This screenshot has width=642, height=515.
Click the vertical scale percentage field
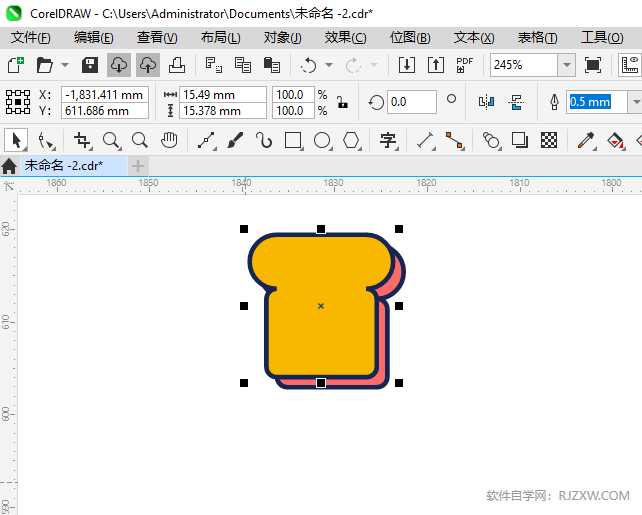tap(294, 111)
